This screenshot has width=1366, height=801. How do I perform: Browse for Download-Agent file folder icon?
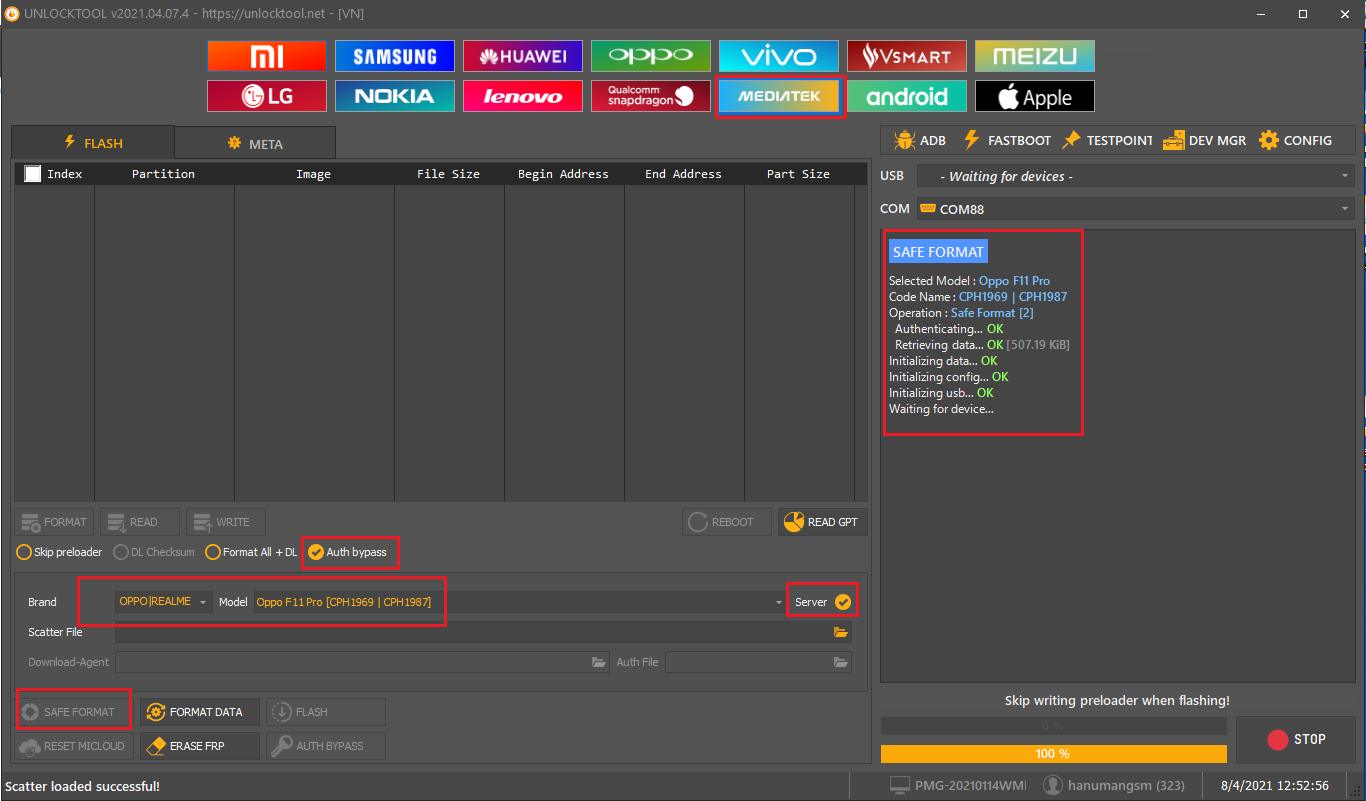[599, 662]
